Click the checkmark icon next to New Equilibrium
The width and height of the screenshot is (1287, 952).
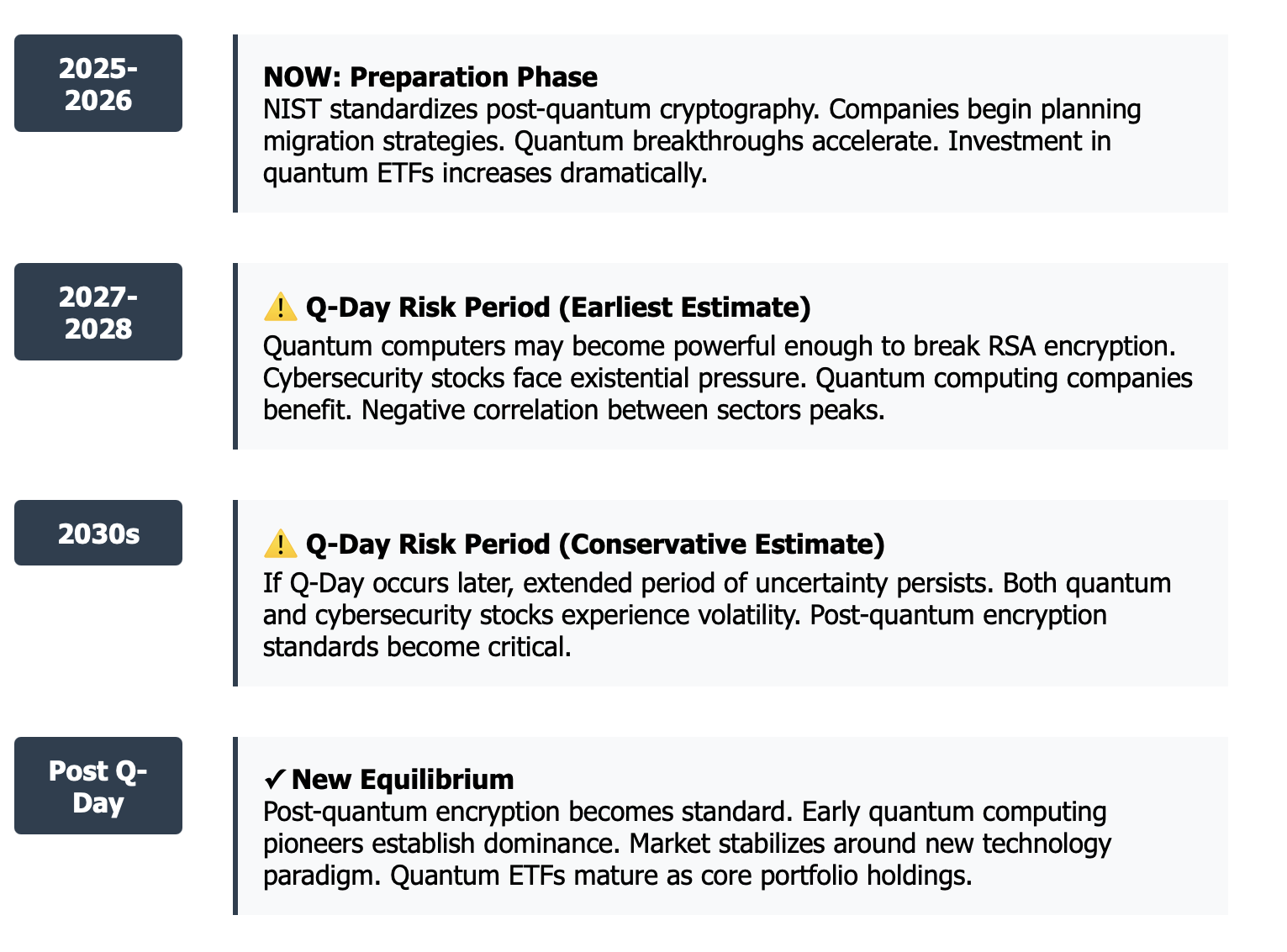pos(275,780)
